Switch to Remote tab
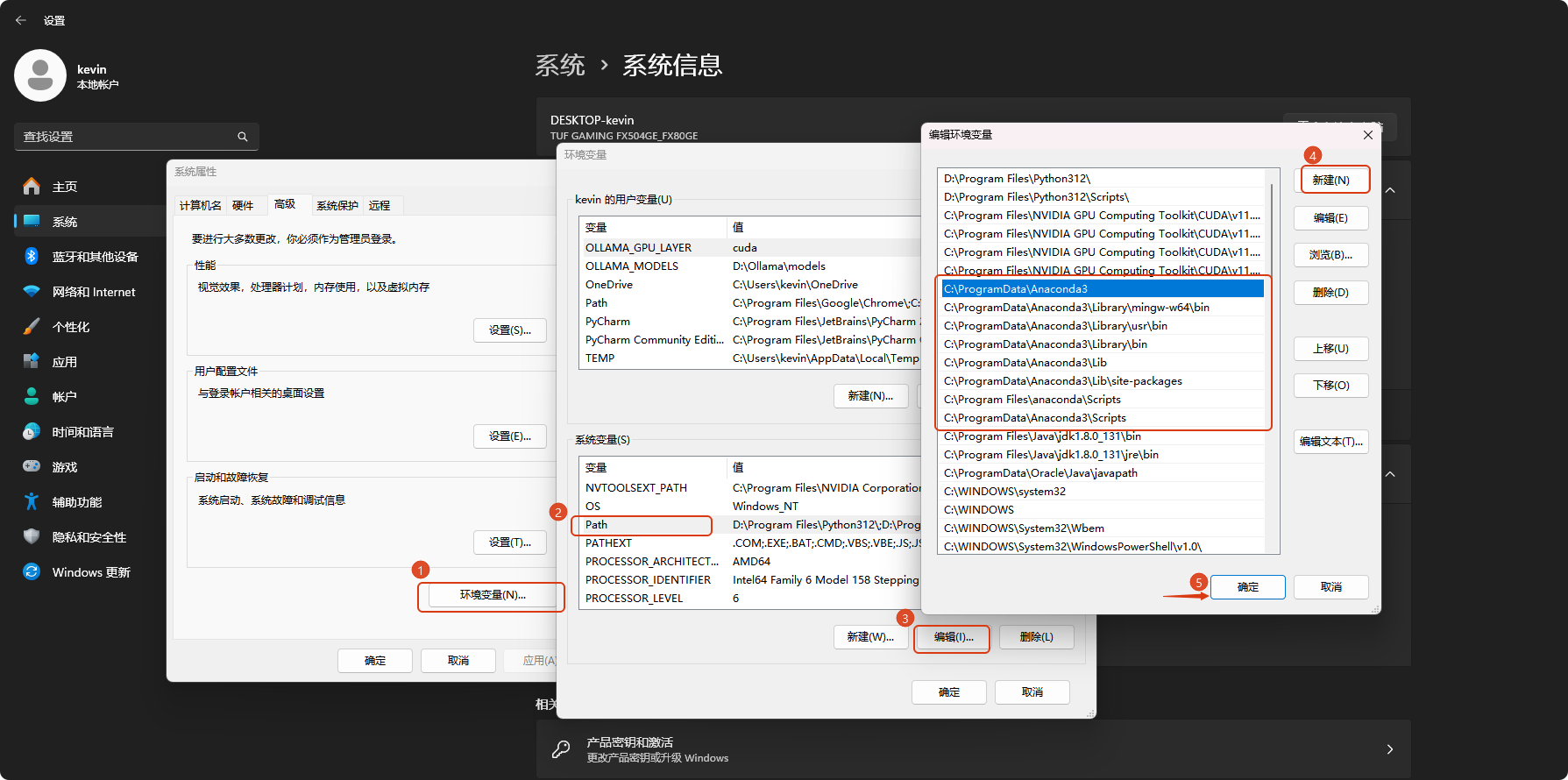This screenshot has height=780, width=1568. pos(380,206)
